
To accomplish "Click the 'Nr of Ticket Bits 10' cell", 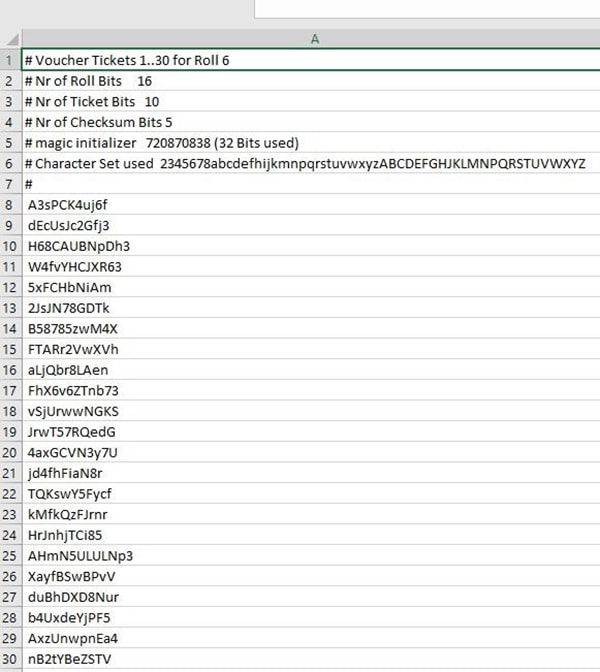I will (93, 101).
